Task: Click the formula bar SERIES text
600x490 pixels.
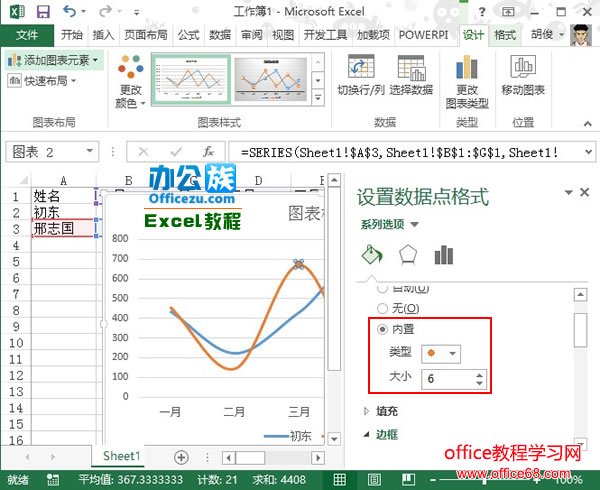Action: pos(400,152)
